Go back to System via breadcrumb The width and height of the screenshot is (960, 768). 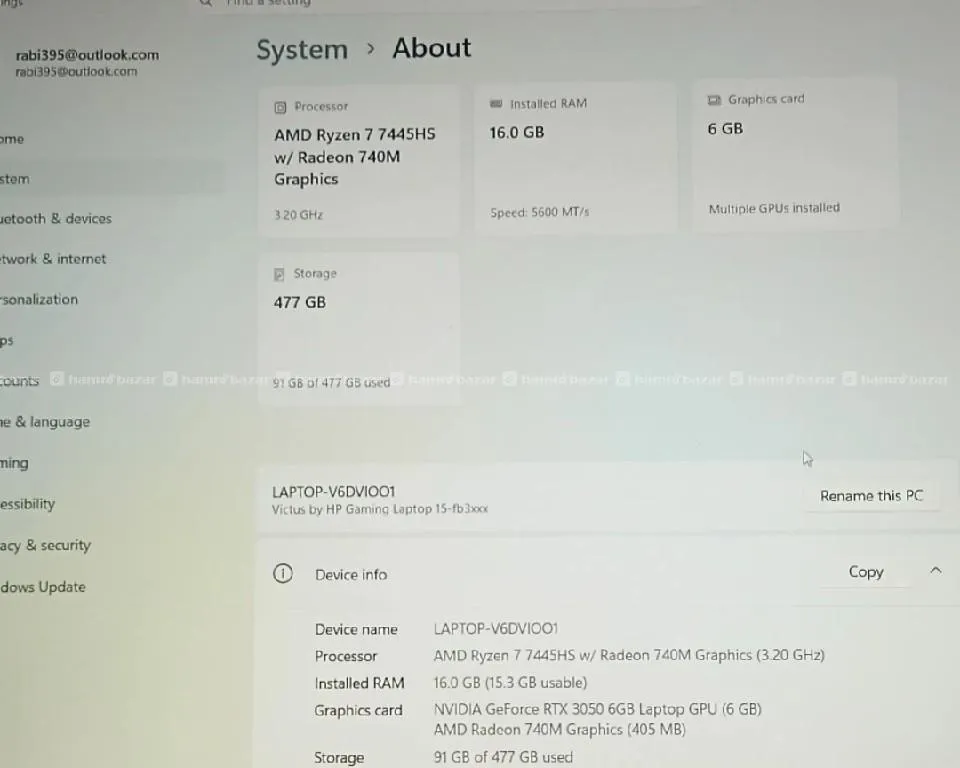(x=301, y=50)
